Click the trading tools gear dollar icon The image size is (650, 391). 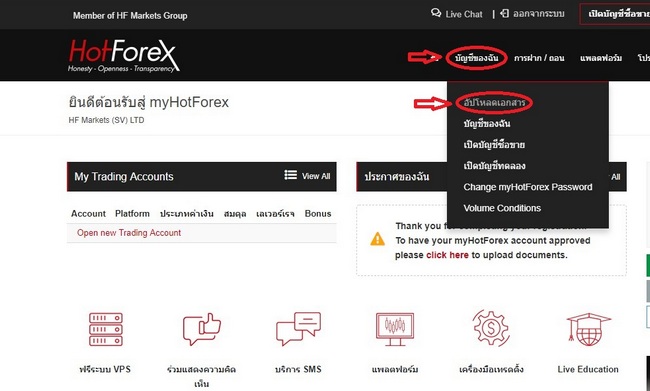[x=491, y=328]
